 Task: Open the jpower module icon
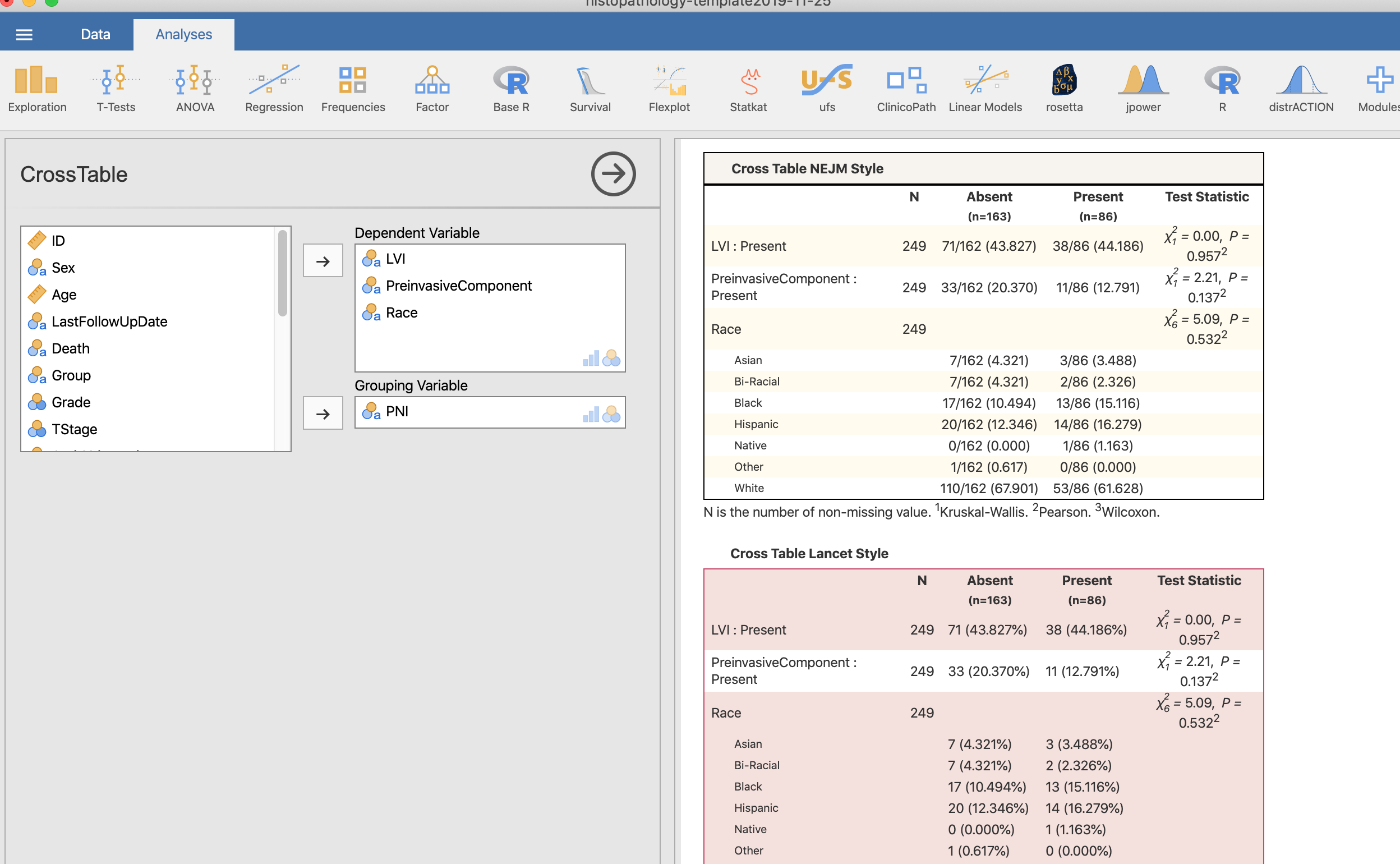[x=1143, y=88]
